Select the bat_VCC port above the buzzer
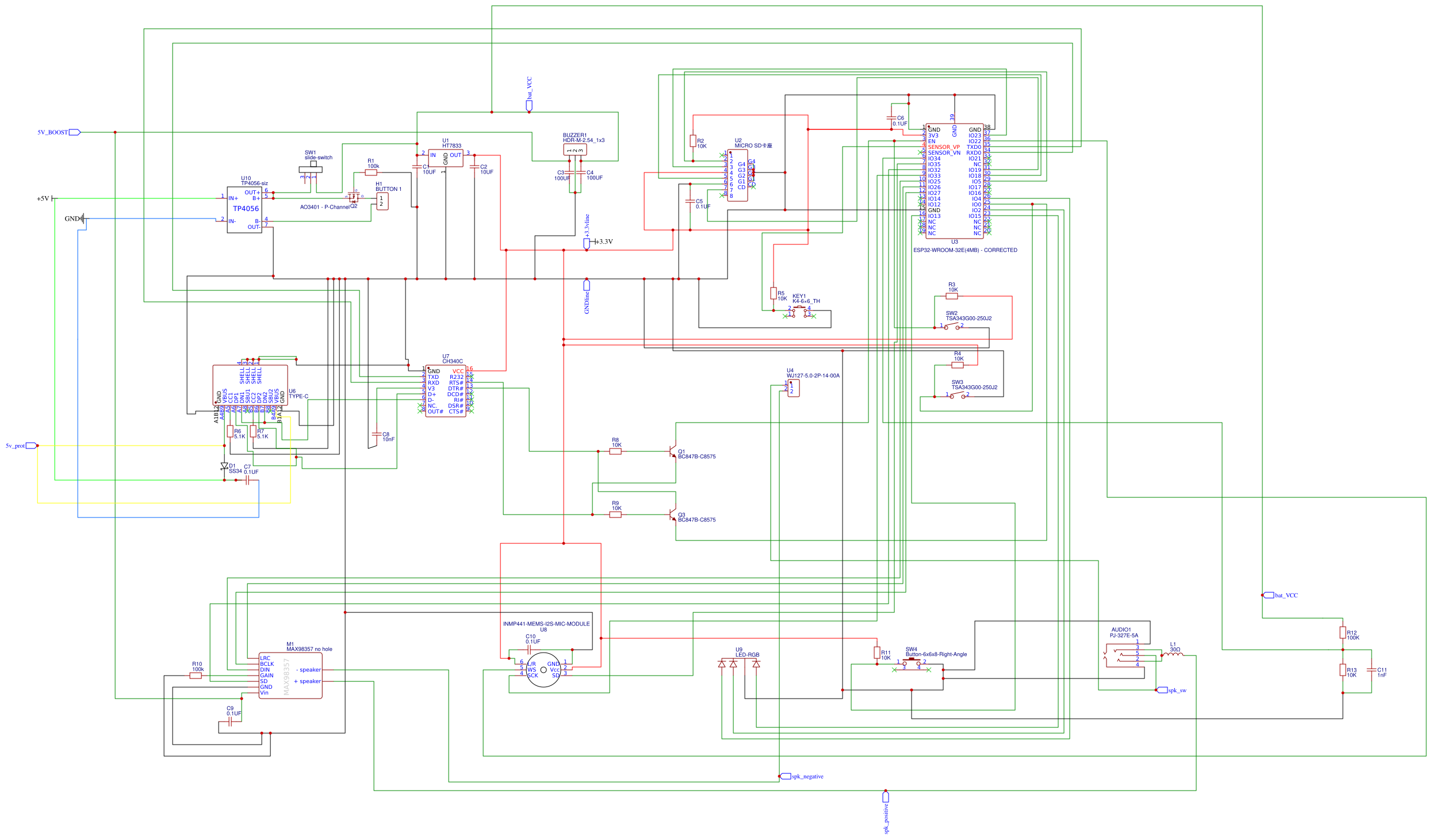Image resolution: width=1432 pixels, height=840 pixels. pyautogui.click(x=529, y=94)
